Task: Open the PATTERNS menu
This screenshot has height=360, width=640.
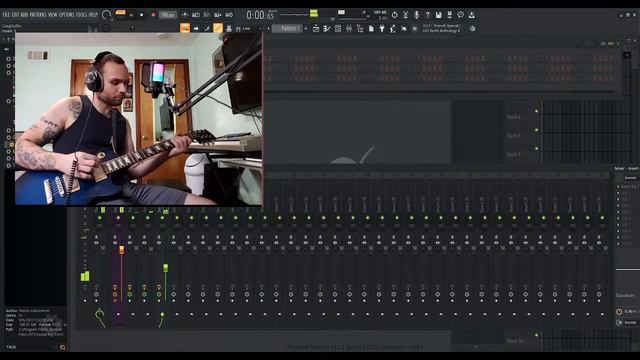Action: pyautogui.click(x=38, y=15)
